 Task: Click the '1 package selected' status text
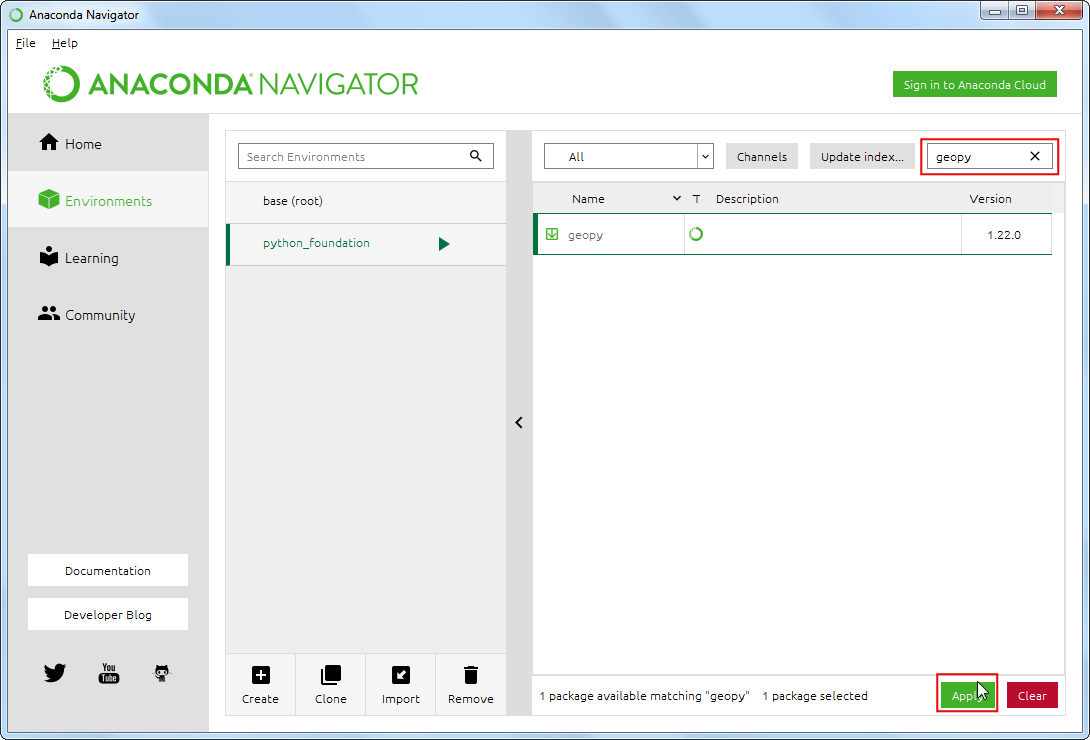[x=815, y=696]
